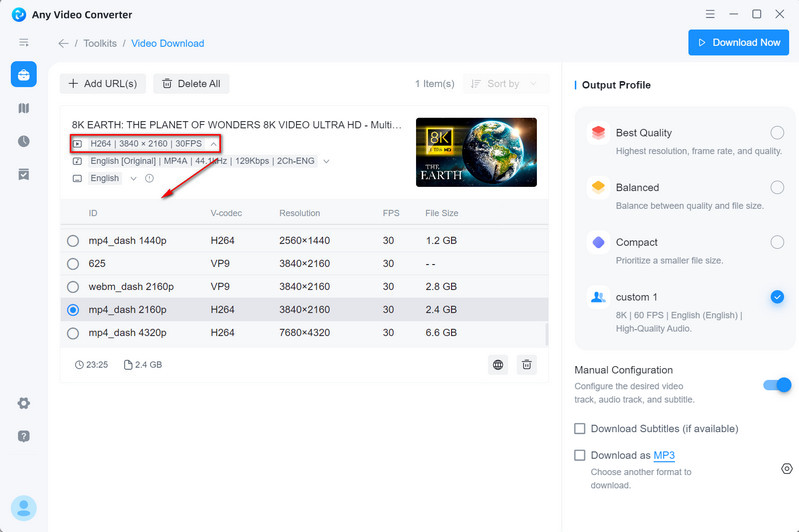This screenshot has height=532, width=799.
Task: Expand the English subtitle dropdown
Action: (134, 178)
